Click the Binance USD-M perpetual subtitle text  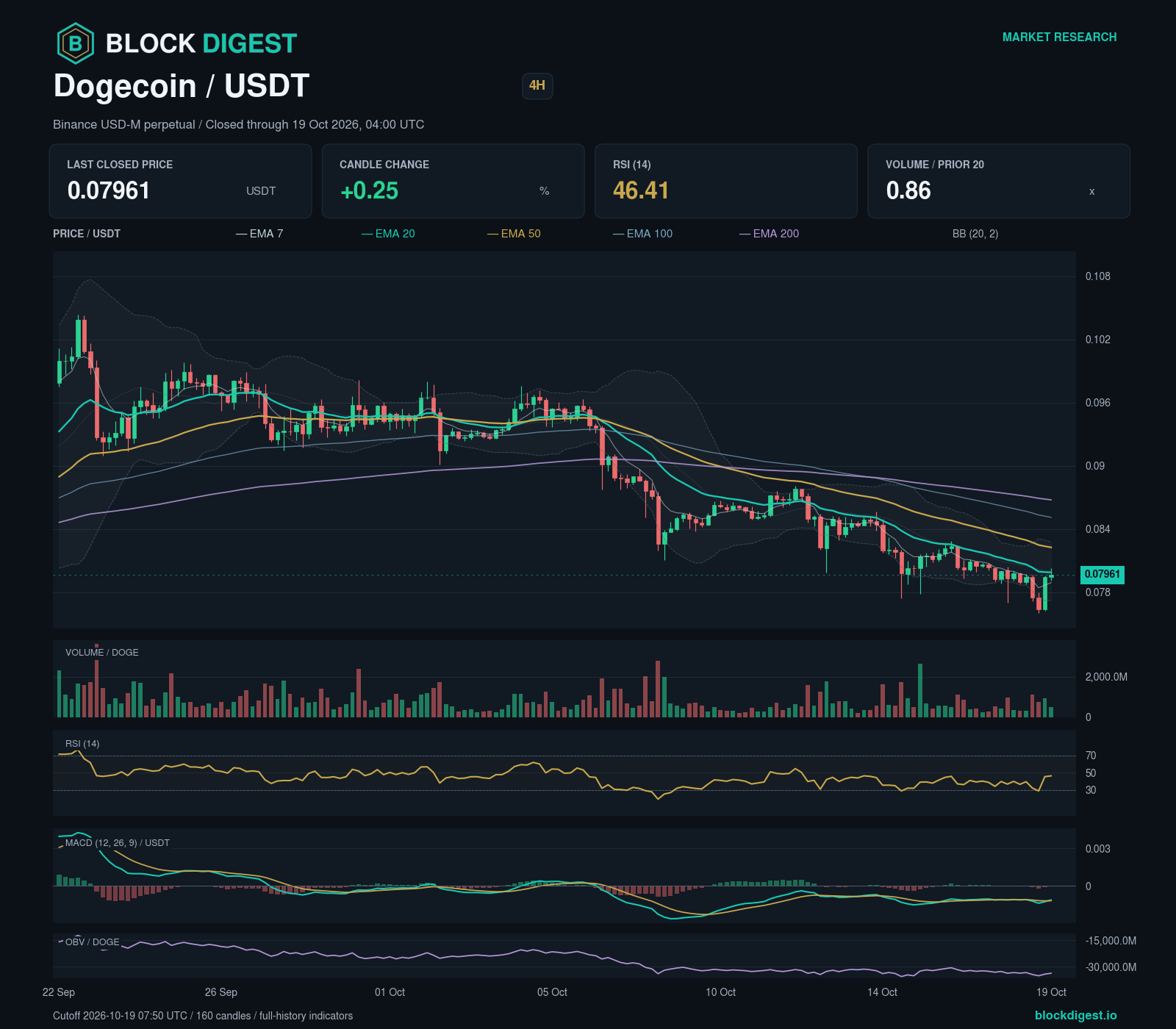(x=238, y=124)
